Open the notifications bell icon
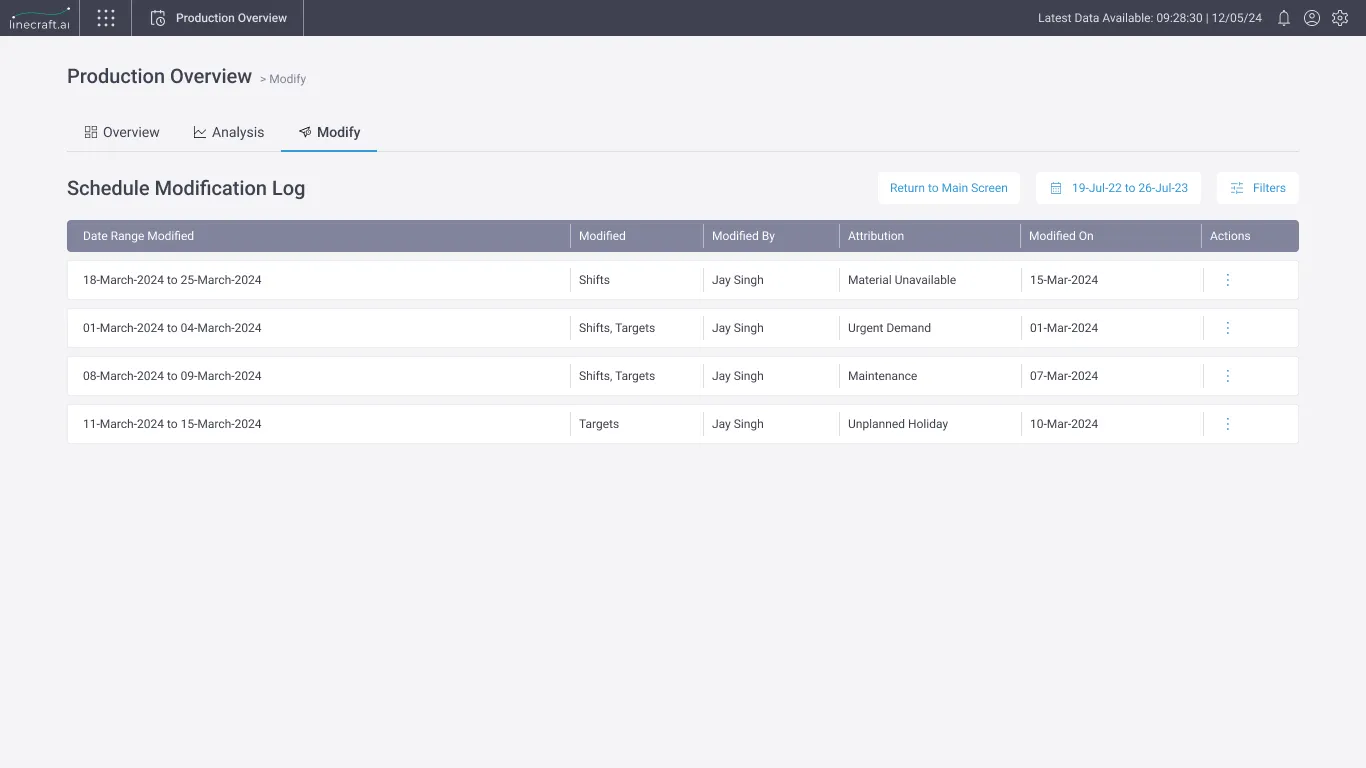The image size is (1366, 768). coord(1284,18)
